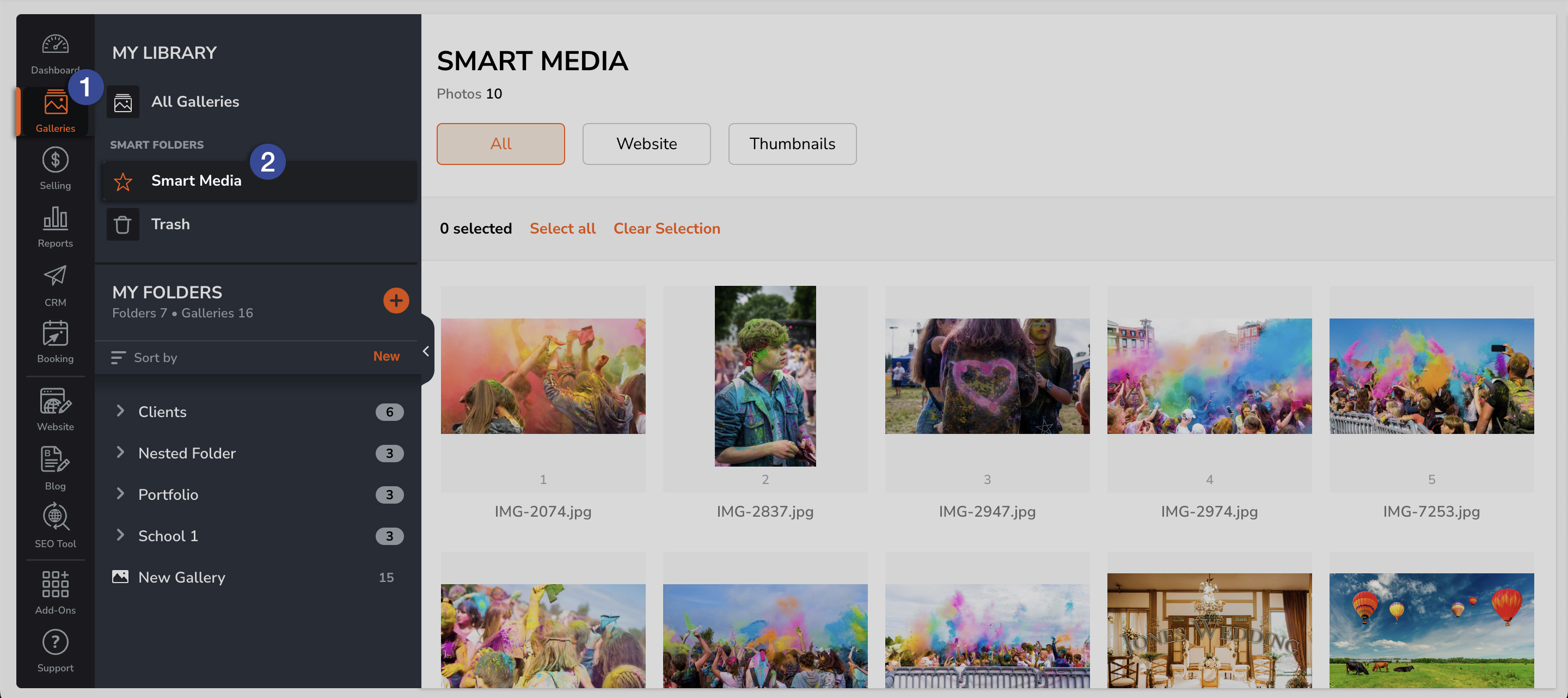Click the New Gallery count 15

click(x=387, y=578)
